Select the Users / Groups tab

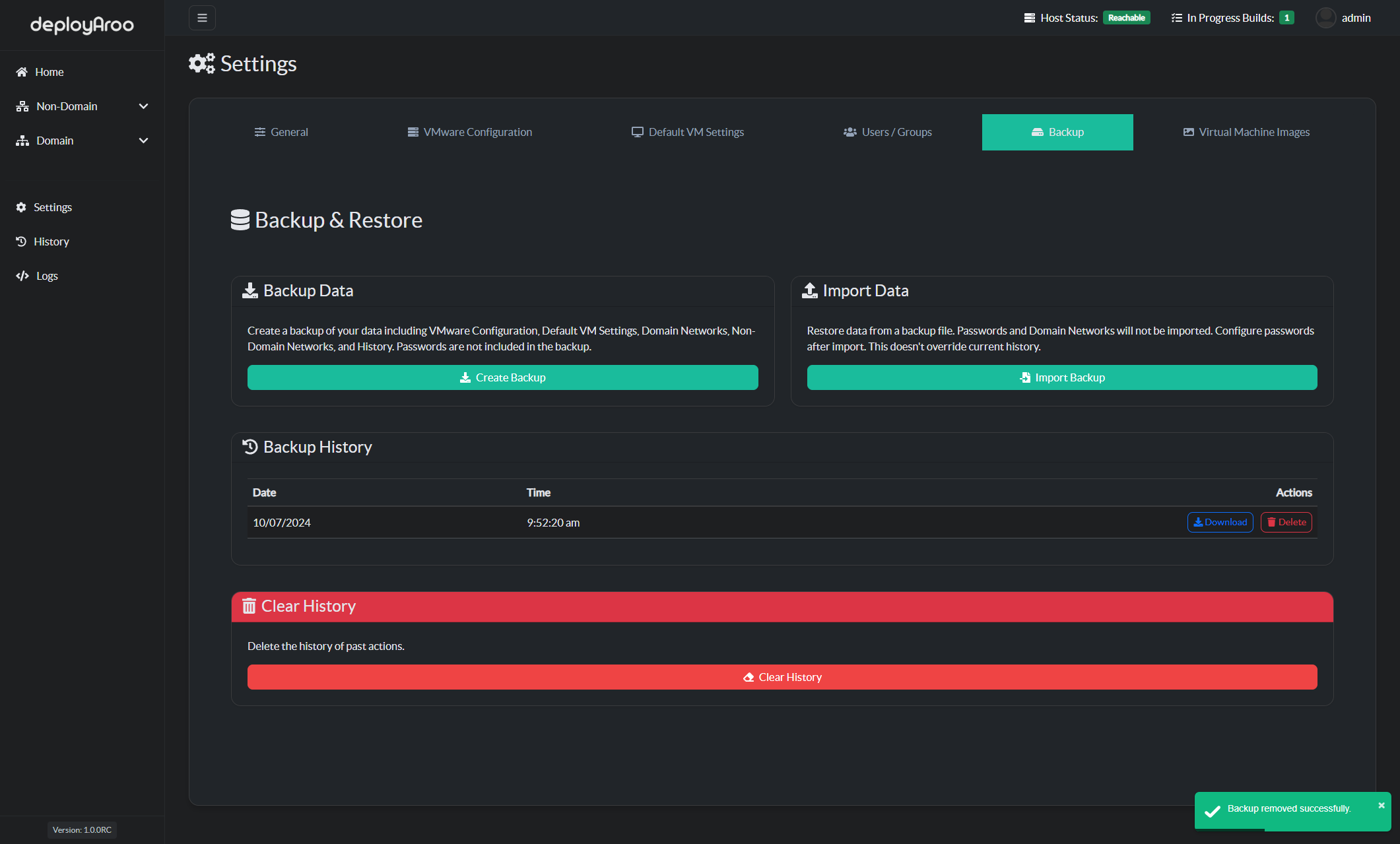888,131
